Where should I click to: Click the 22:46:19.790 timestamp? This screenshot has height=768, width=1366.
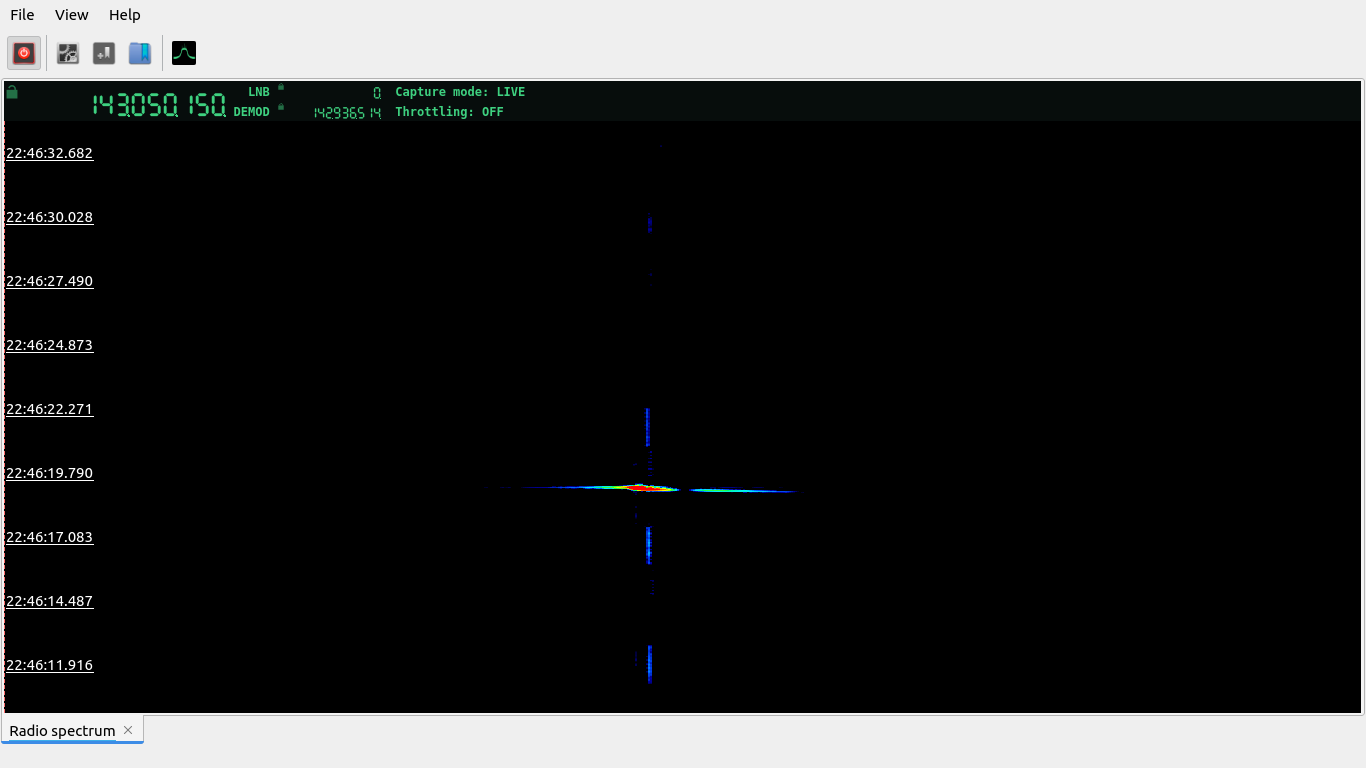click(49, 473)
